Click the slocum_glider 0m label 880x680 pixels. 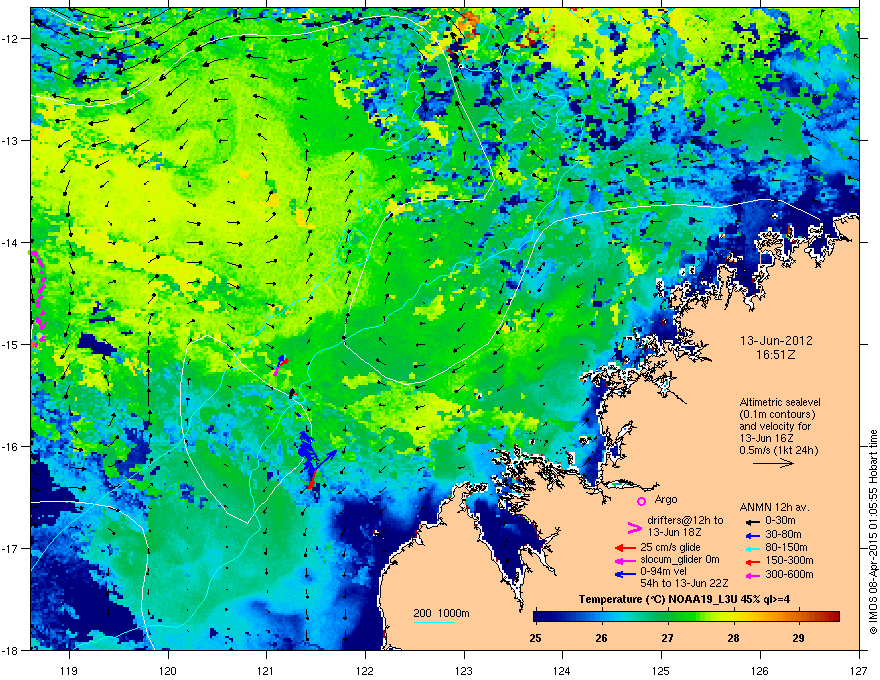tap(680, 560)
